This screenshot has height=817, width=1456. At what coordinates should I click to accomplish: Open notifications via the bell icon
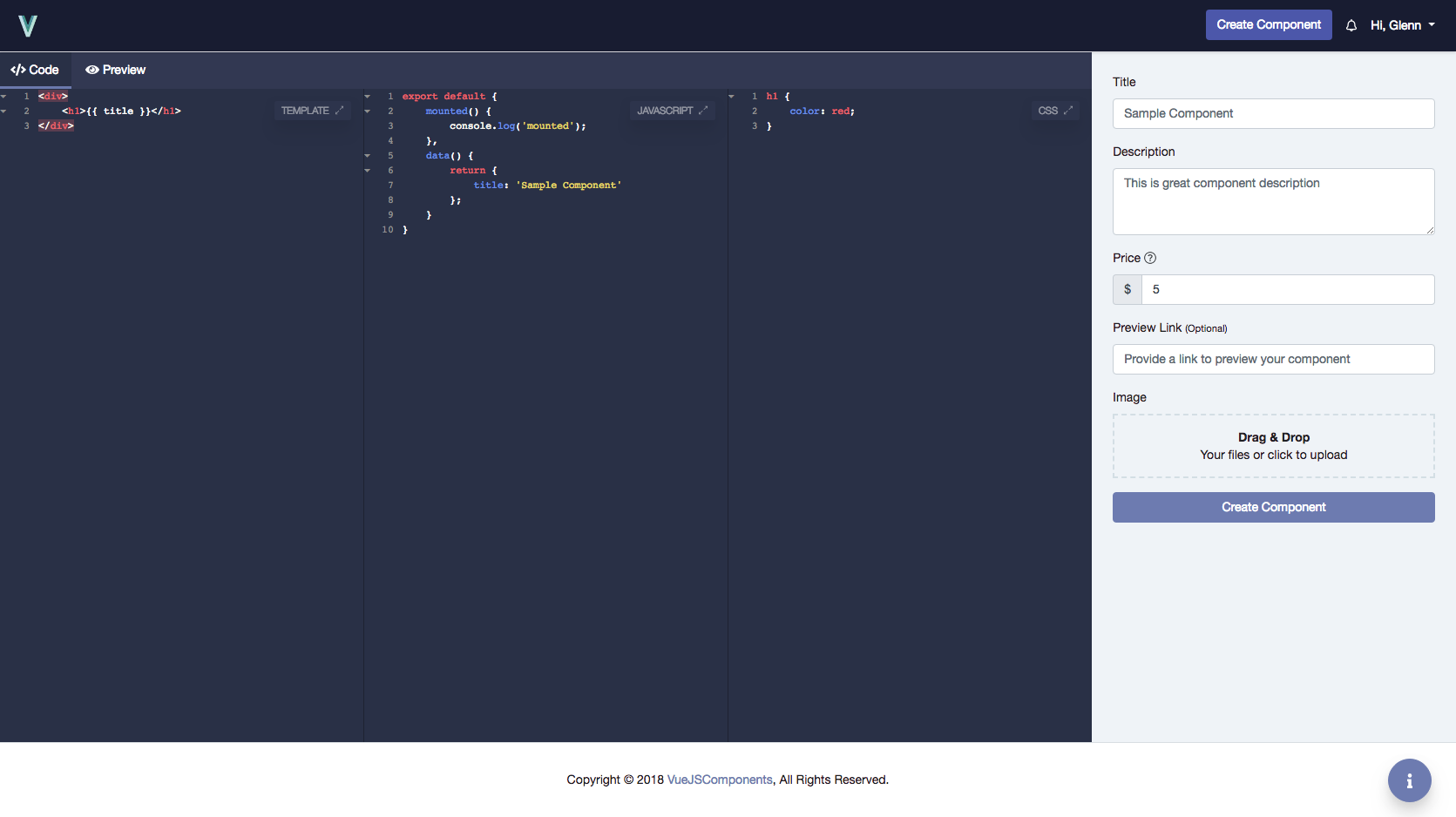[1351, 24]
